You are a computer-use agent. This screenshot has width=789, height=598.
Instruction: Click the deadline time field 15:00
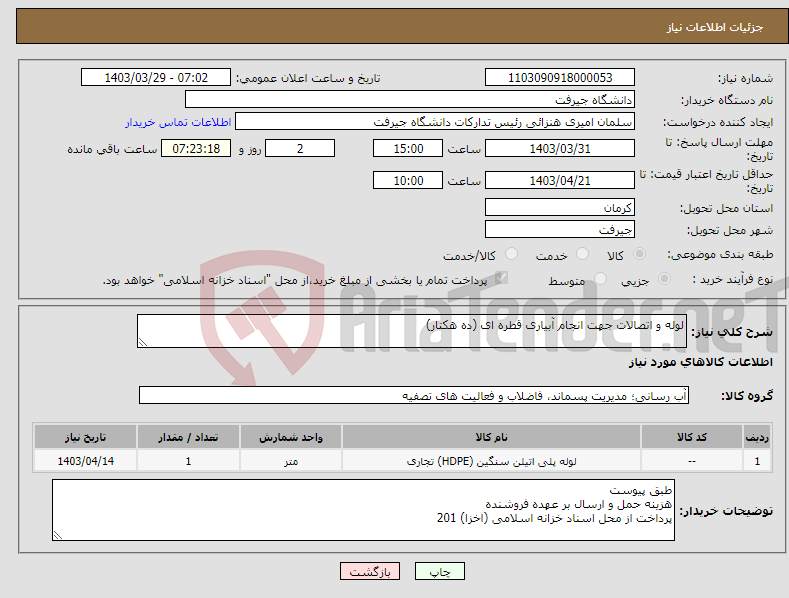pyautogui.click(x=408, y=148)
